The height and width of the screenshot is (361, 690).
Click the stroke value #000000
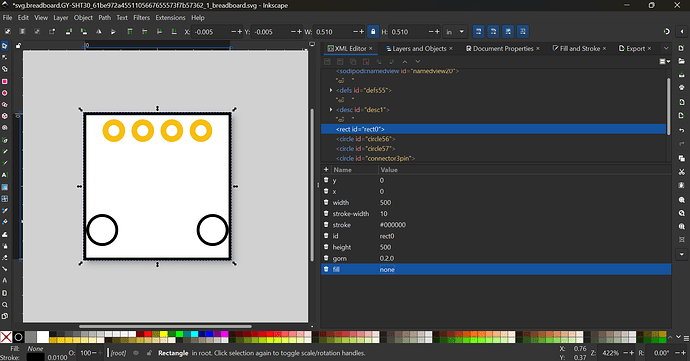tap(393, 225)
